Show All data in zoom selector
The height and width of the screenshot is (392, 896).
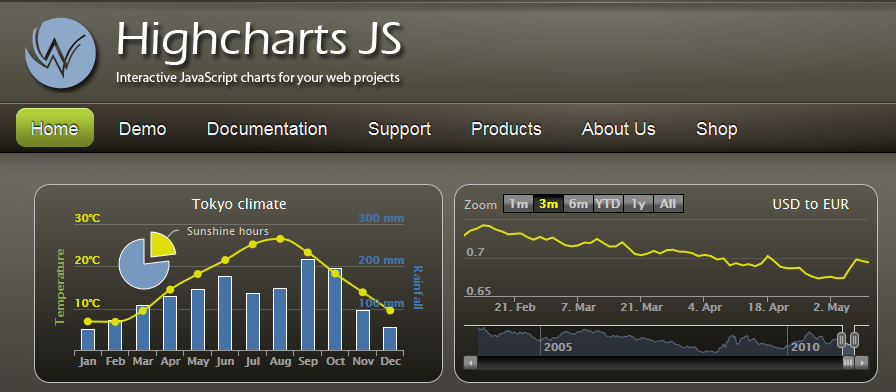tap(668, 204)
